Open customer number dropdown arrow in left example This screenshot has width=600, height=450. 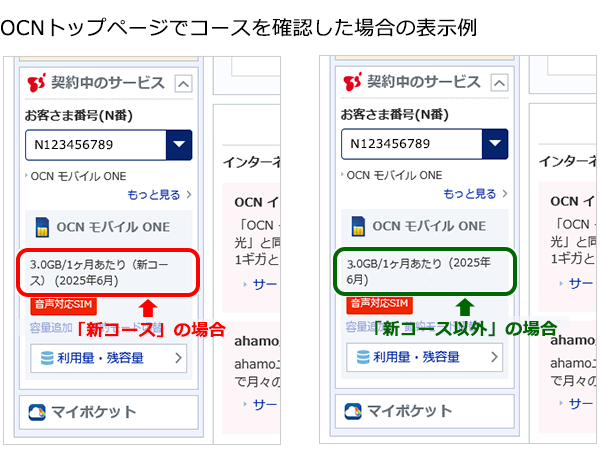point(179,145)
